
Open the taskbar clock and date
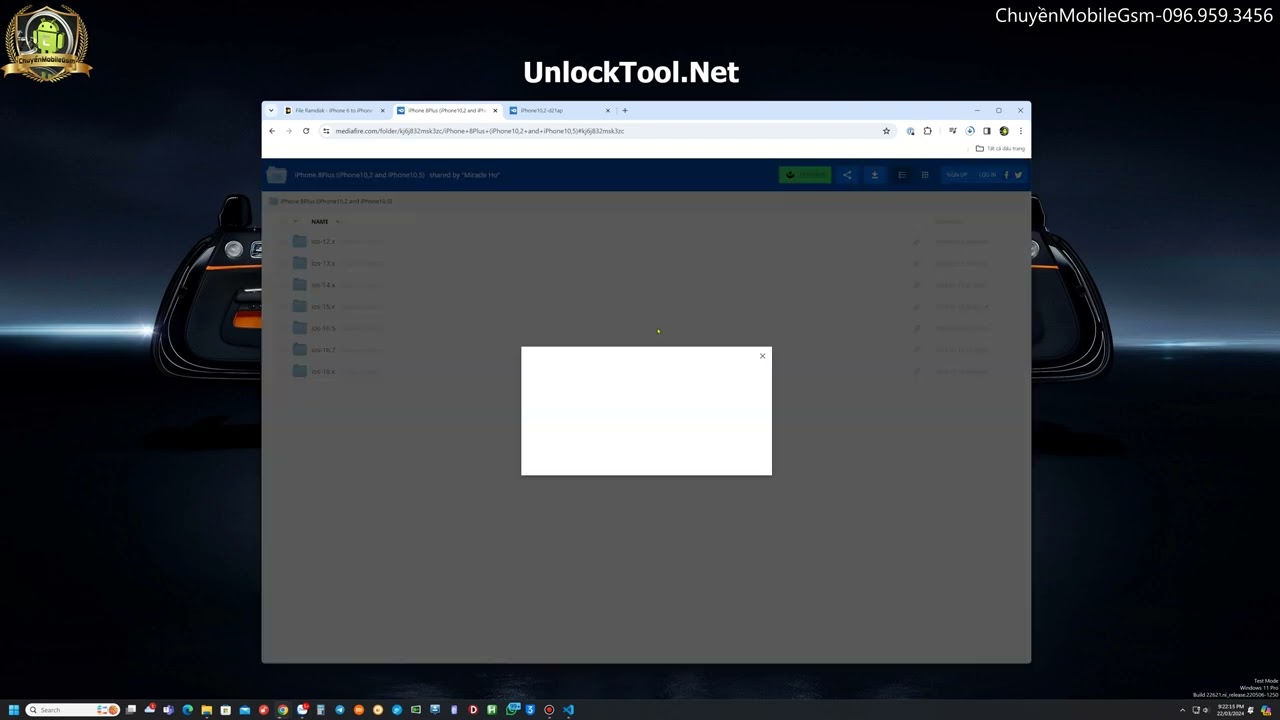[1230, 710]
